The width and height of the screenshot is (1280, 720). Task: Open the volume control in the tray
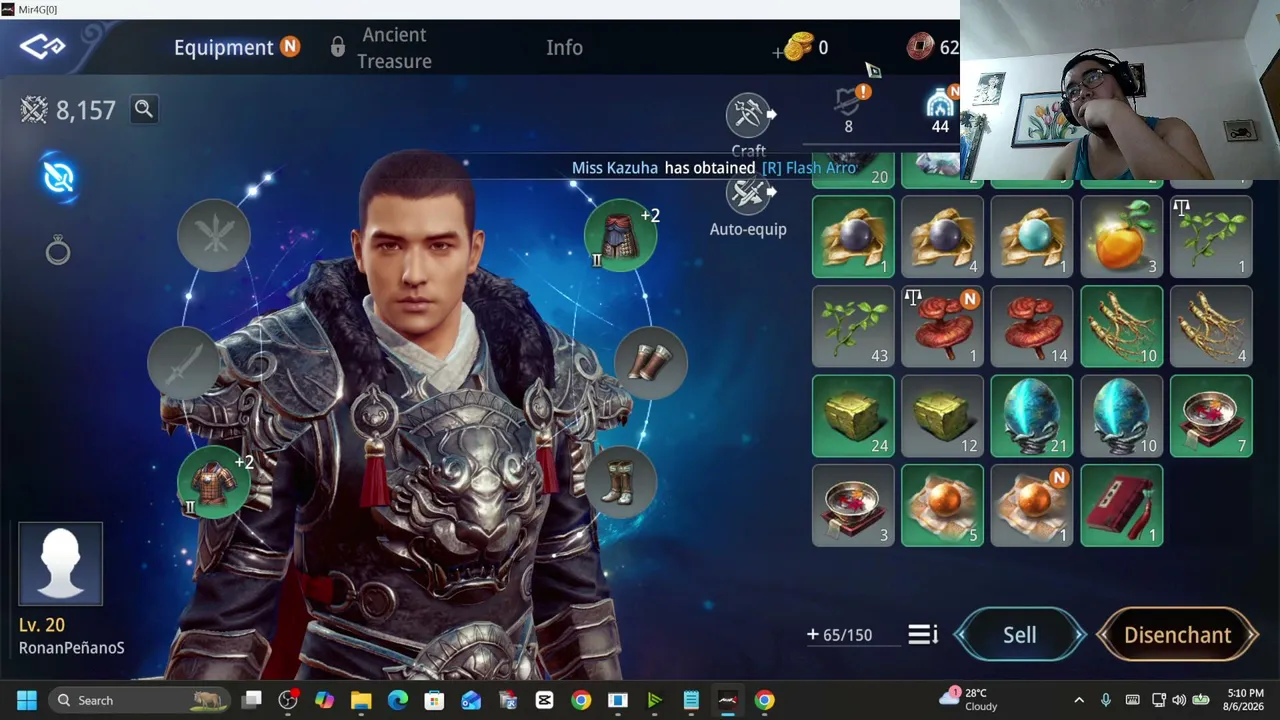(x=1179, y=700)
